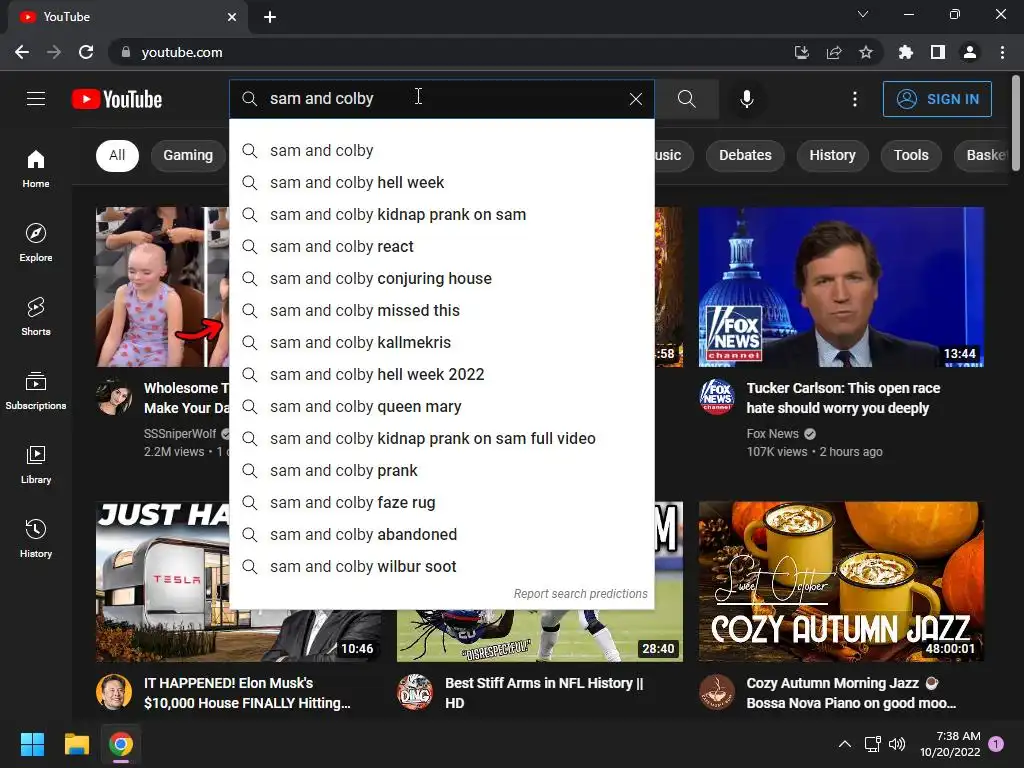The height and width of the screenshot is (768, 1024).
Task: Click Tucker Carlson video title
Action: (x=843, y=398)
